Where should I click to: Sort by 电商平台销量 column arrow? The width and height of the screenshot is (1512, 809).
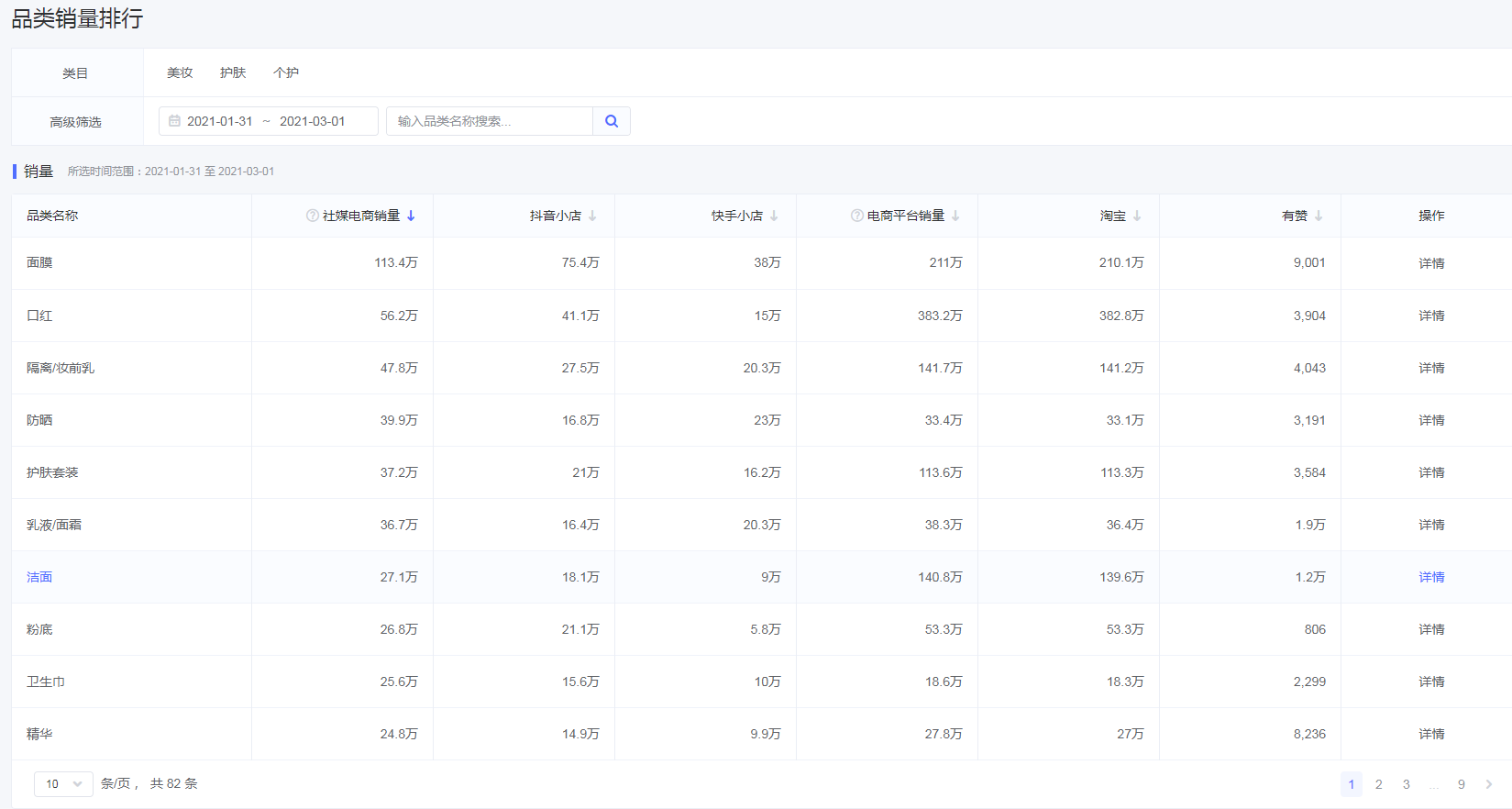[955, 216]
